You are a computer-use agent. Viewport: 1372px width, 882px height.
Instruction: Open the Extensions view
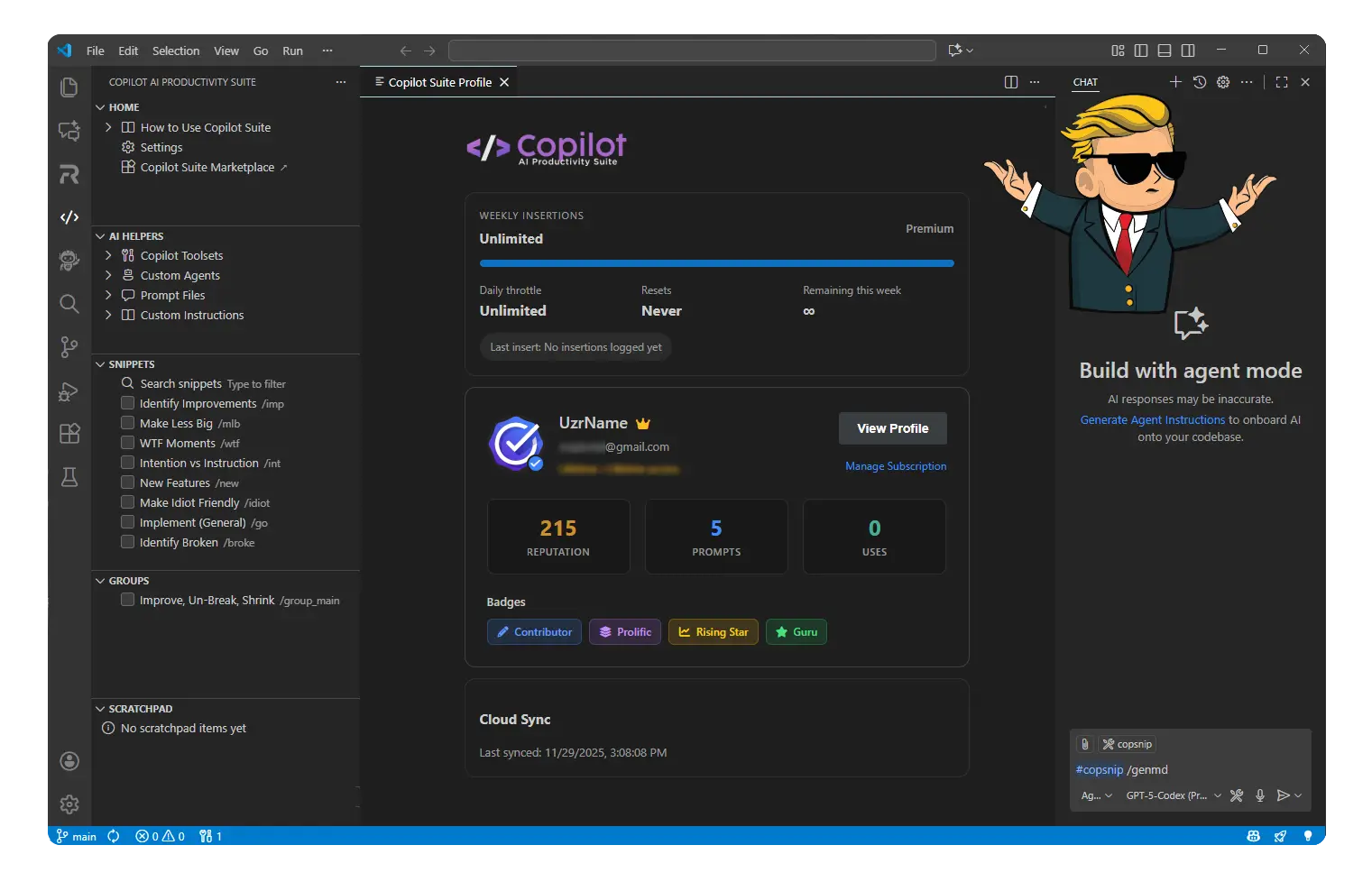coord(69,434)
